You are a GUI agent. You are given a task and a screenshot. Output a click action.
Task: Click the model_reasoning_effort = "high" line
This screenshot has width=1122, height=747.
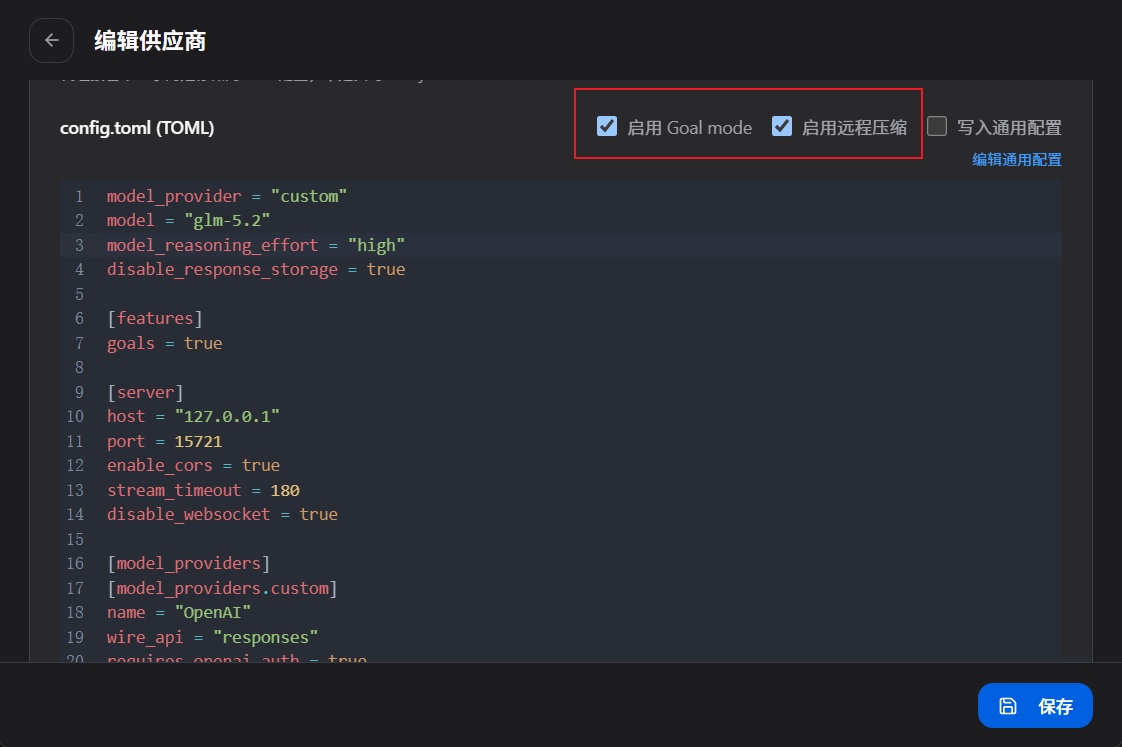click(255, 245)
